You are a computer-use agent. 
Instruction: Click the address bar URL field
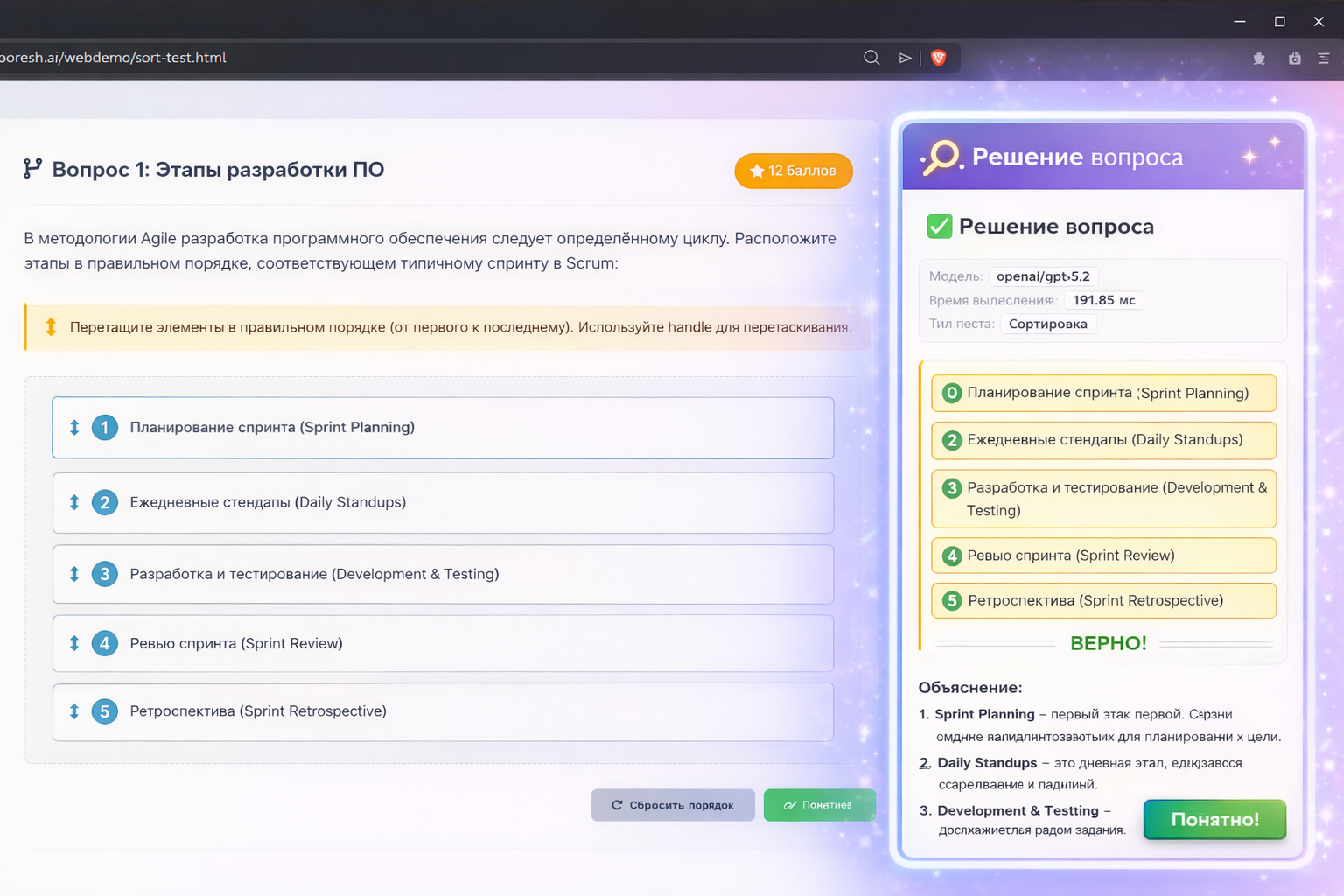[x=350, y=57]
